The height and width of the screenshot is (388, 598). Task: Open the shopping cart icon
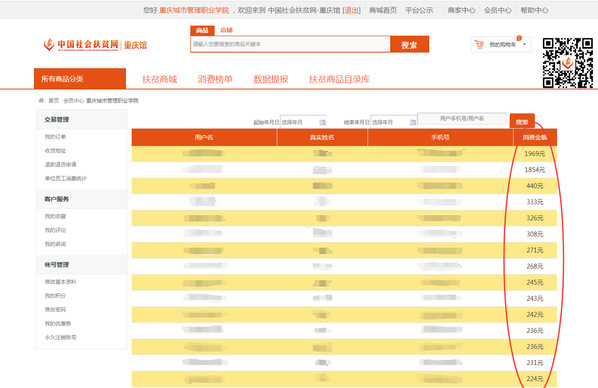479,45
